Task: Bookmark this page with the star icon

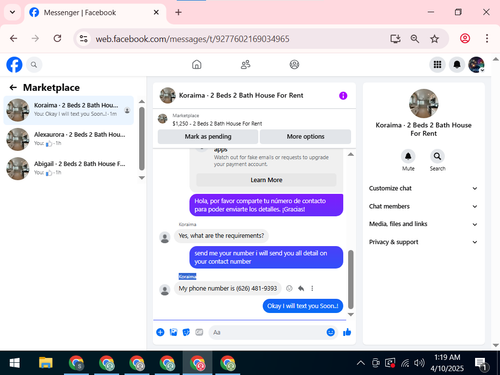Action: [x=434, y=39]
